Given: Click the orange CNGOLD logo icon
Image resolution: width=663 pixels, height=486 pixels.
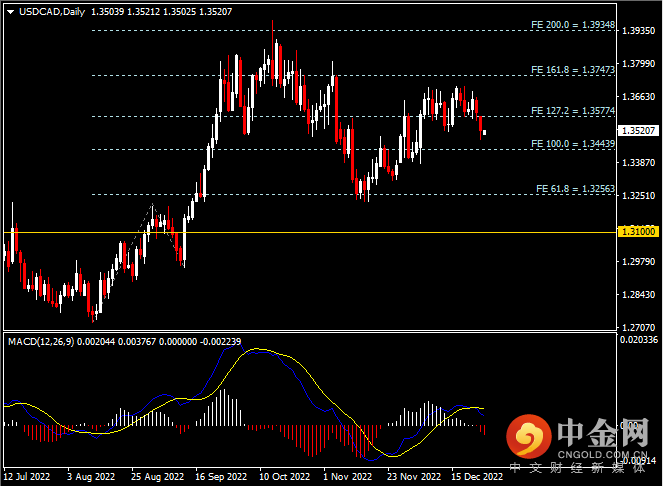Looking at the screenshot, I should (529, 437).
